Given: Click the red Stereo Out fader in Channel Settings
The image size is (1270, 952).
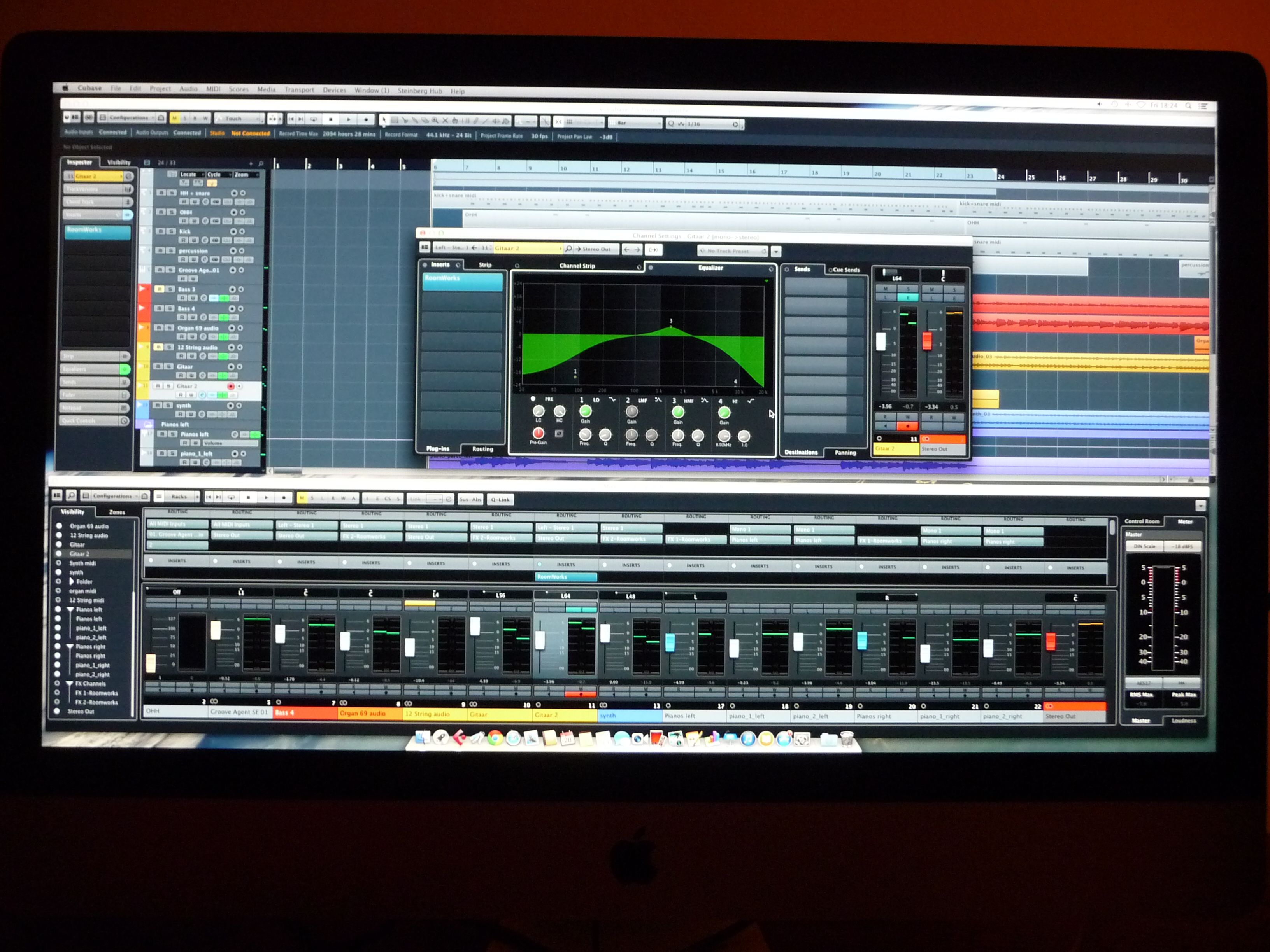Looking at the screenshot, I should pos(927,340).
